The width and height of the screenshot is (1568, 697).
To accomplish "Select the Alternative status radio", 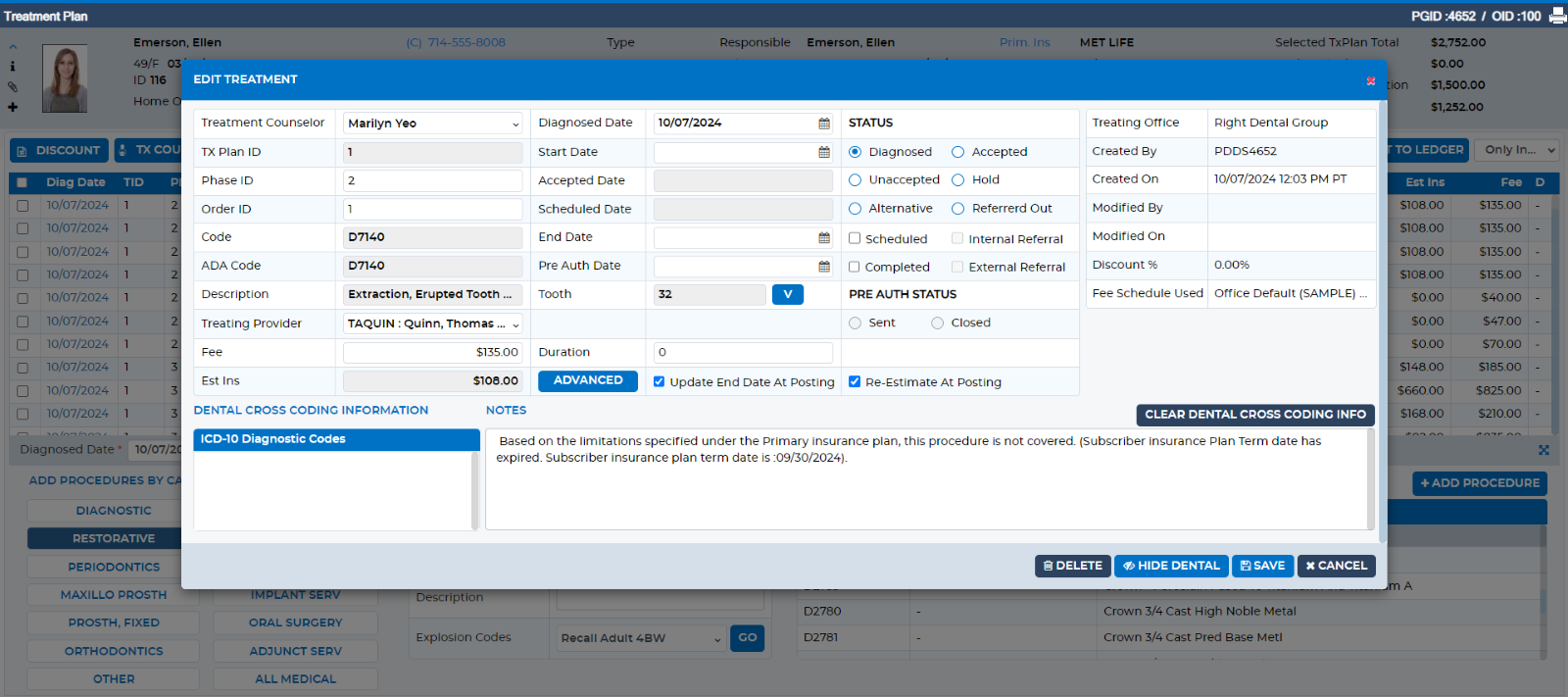I will click(x=856, y=209).
